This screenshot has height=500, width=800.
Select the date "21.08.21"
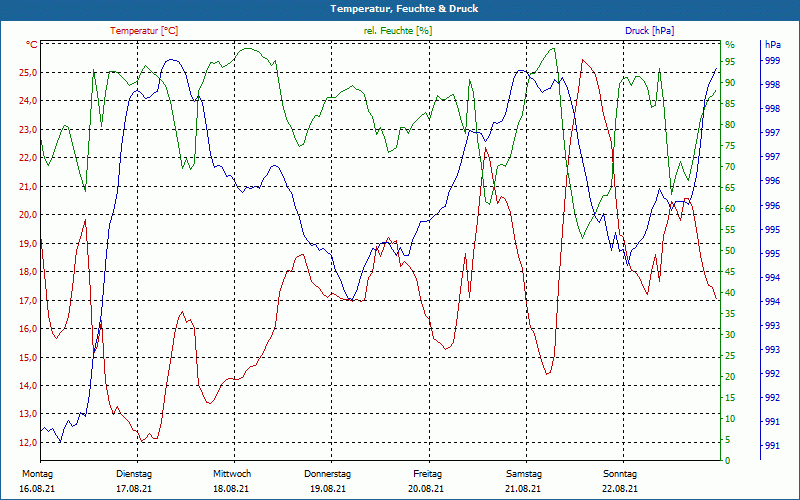pos(523,488)
